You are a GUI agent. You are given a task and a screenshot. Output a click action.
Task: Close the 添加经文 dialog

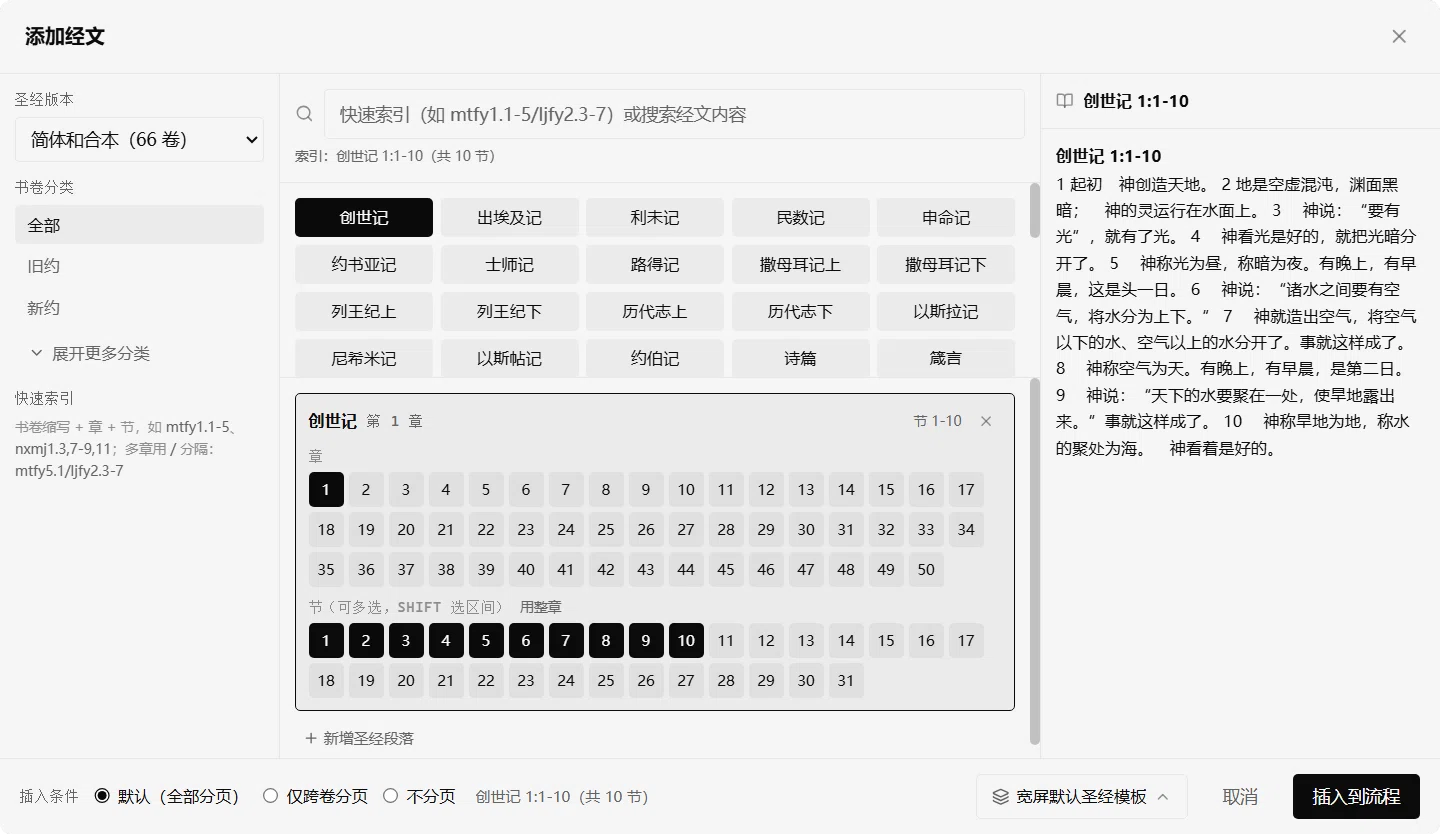1399,36
